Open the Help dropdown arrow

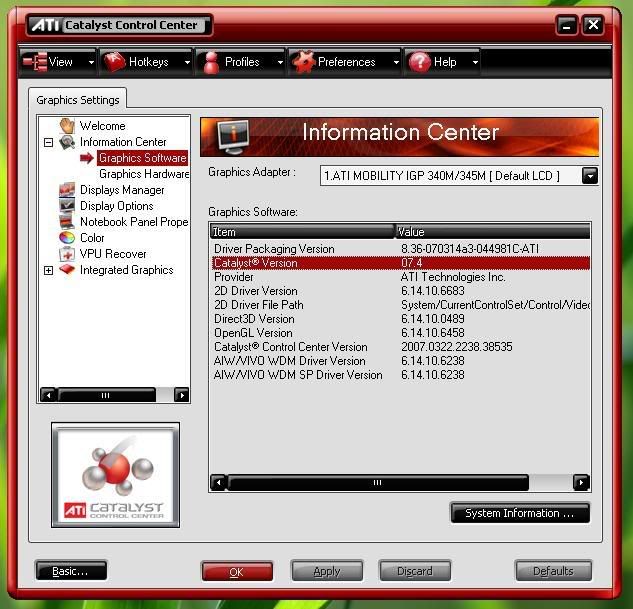[476, 62]
